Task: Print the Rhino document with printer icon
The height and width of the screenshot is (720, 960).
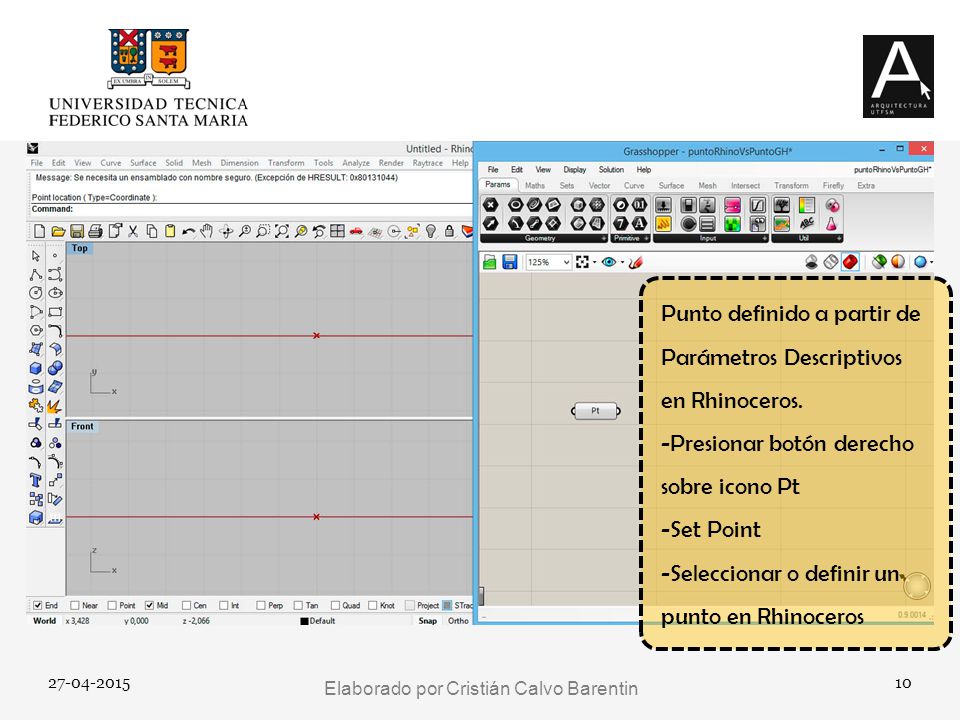Action: click(x=95, y=231)
